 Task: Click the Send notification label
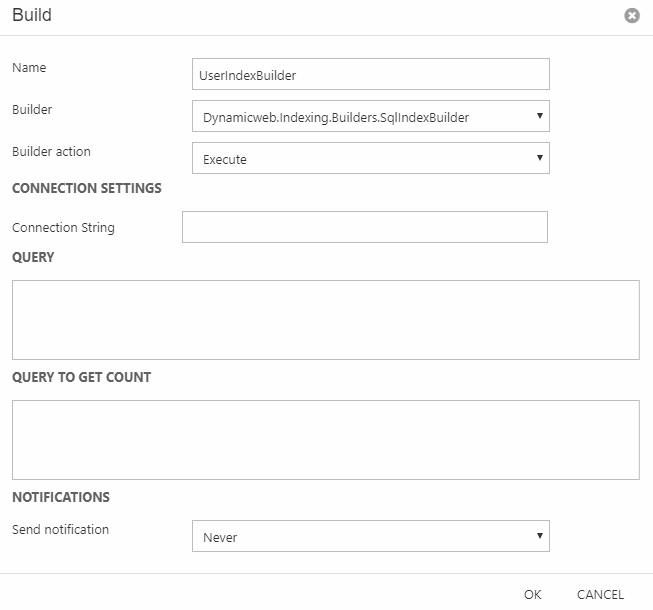pos(60,529)
